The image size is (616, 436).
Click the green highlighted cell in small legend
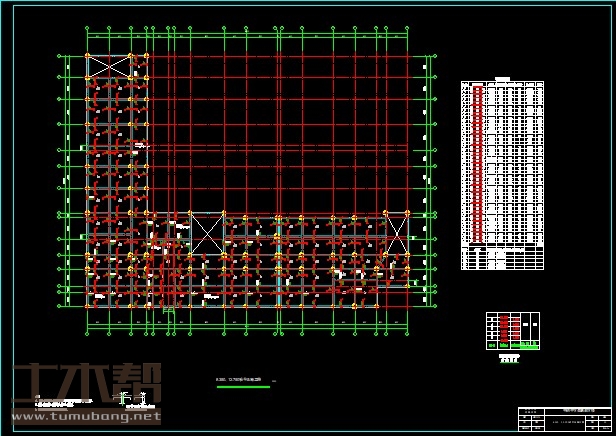(530, 346)
